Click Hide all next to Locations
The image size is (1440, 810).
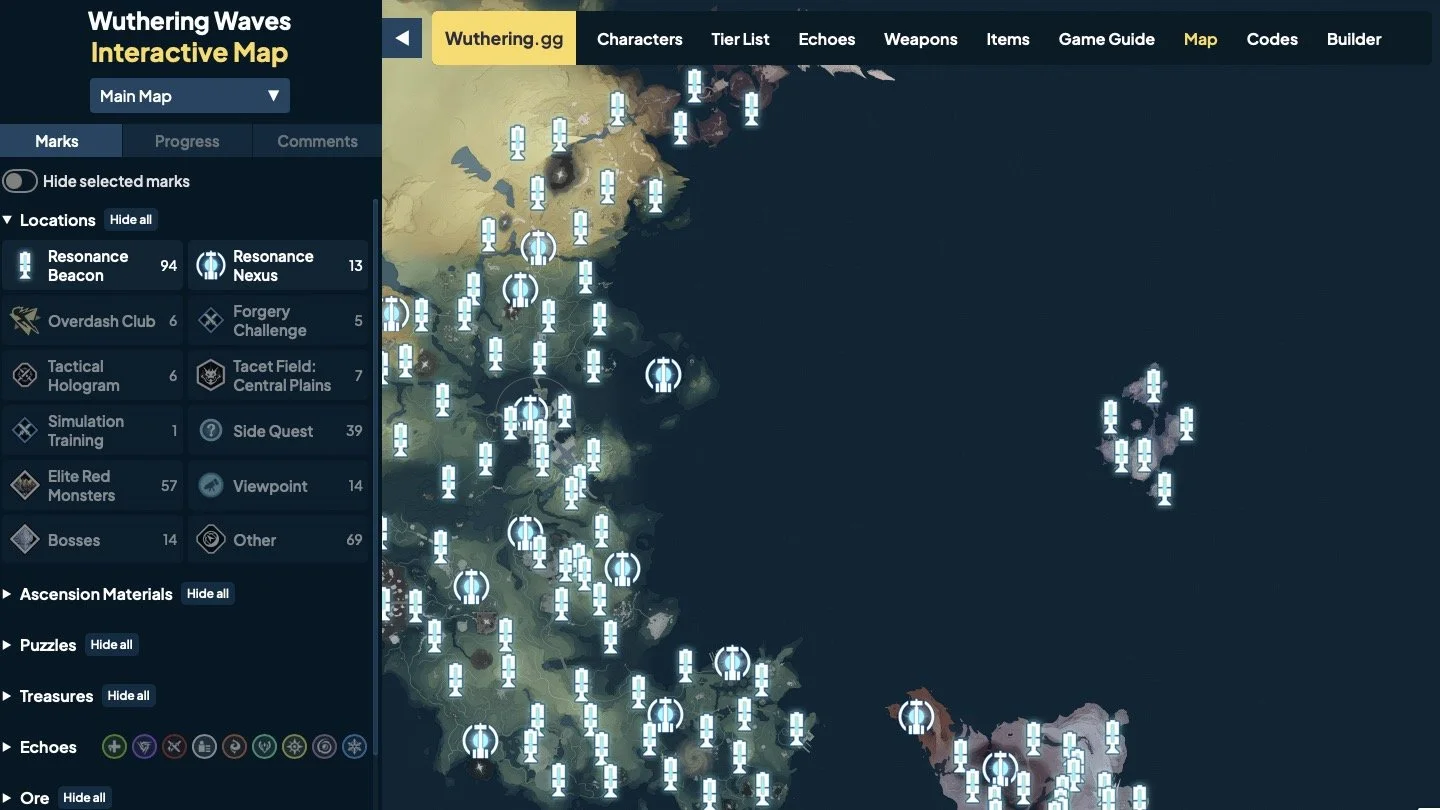coord(131,220)
